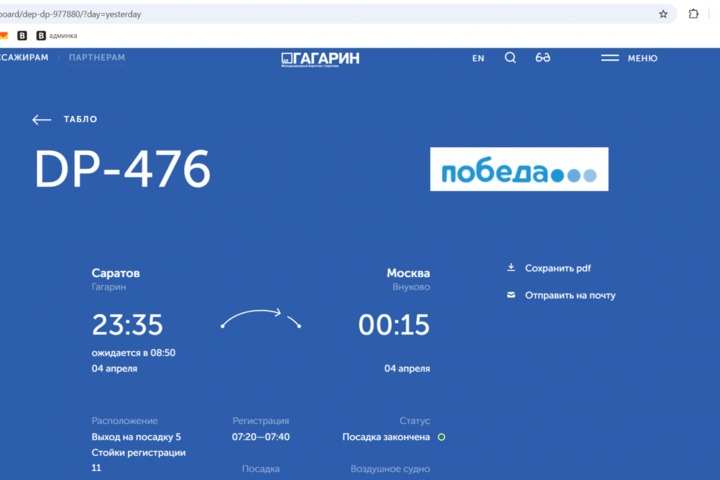Click the envelope icon beside Отправить на почту
This screenshot has height=480, width=720.
[x=511, y=295]
